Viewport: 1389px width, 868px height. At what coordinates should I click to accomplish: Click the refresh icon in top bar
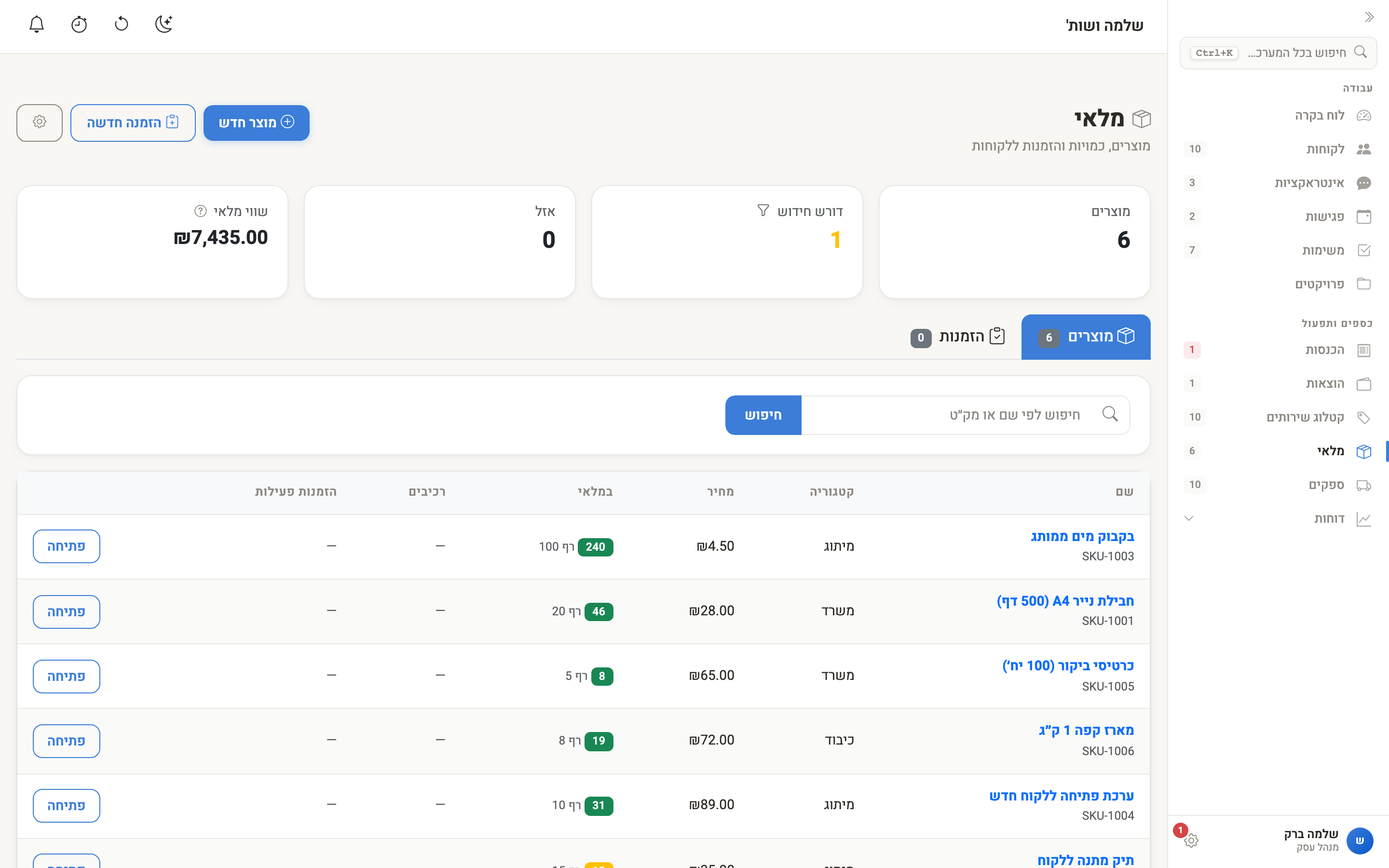(121, 24)
